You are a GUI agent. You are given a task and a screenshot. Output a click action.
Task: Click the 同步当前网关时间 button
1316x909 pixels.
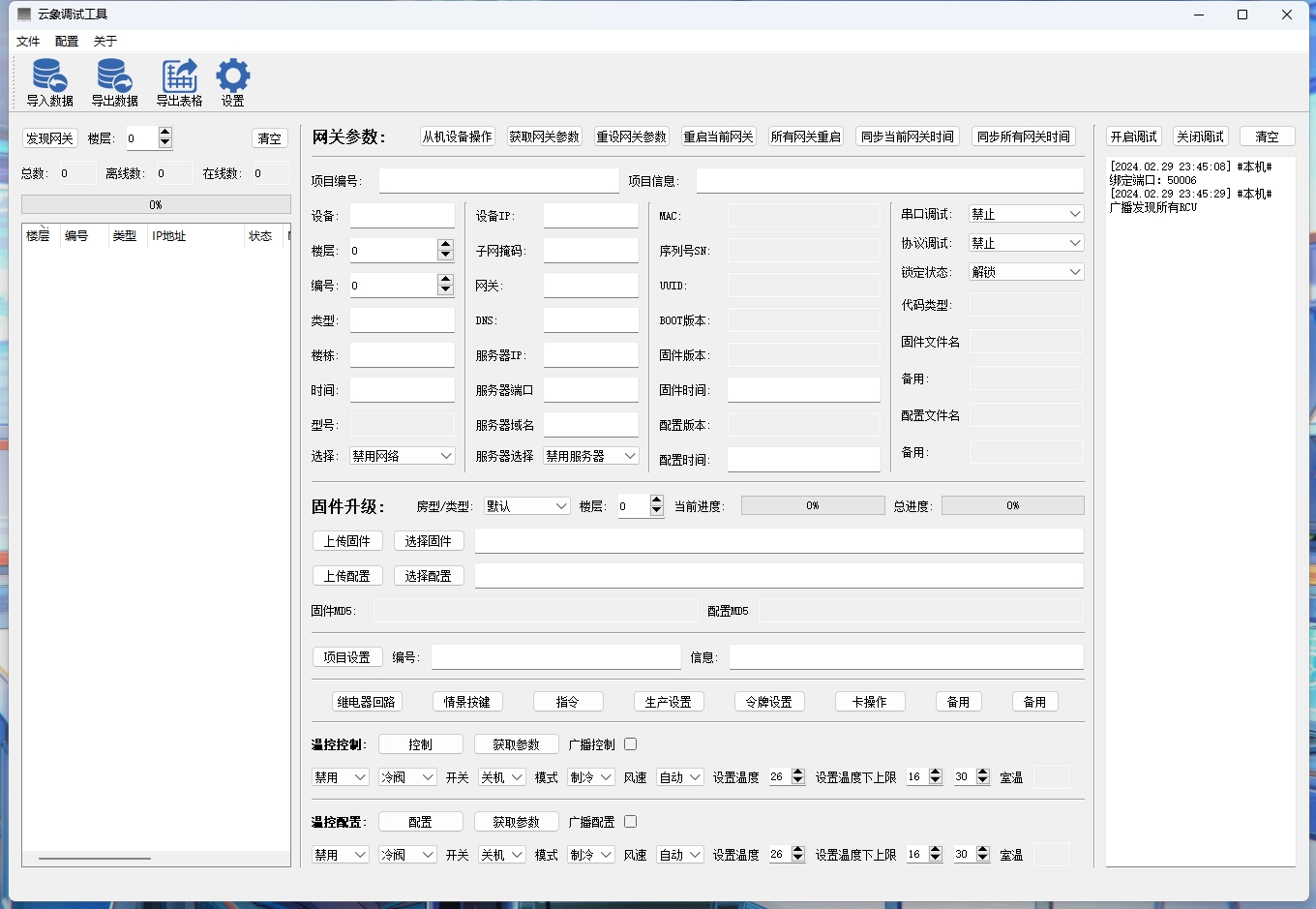point(907,136)
